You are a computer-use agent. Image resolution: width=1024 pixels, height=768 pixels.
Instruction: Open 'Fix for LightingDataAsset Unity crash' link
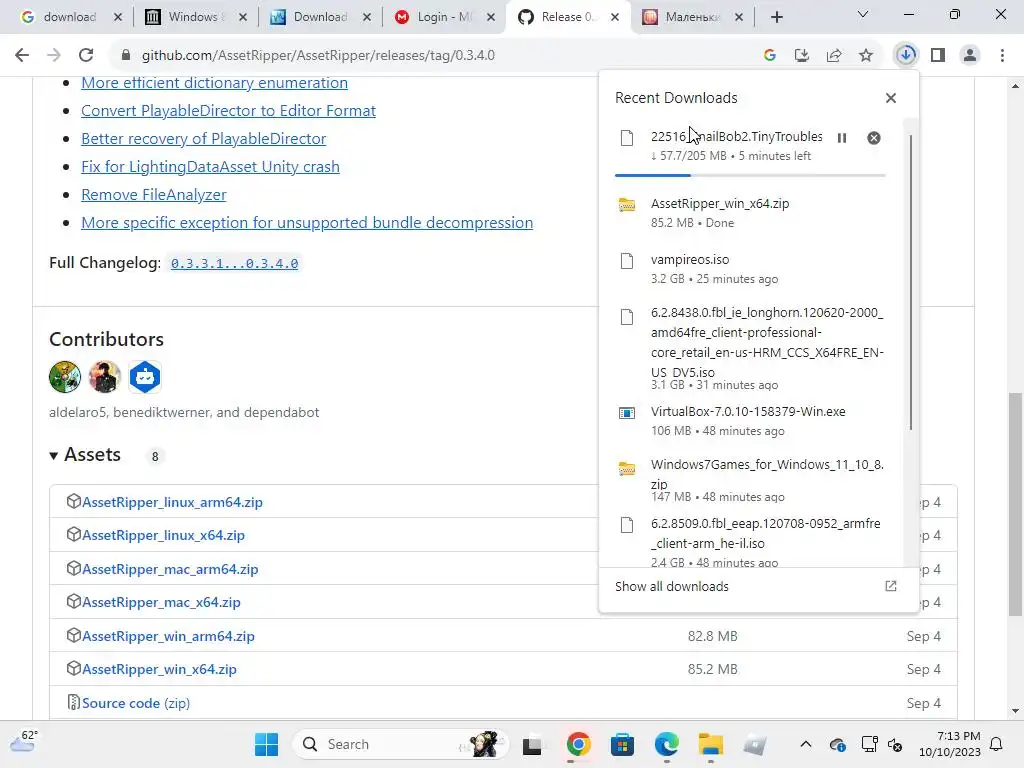point(210,167)
